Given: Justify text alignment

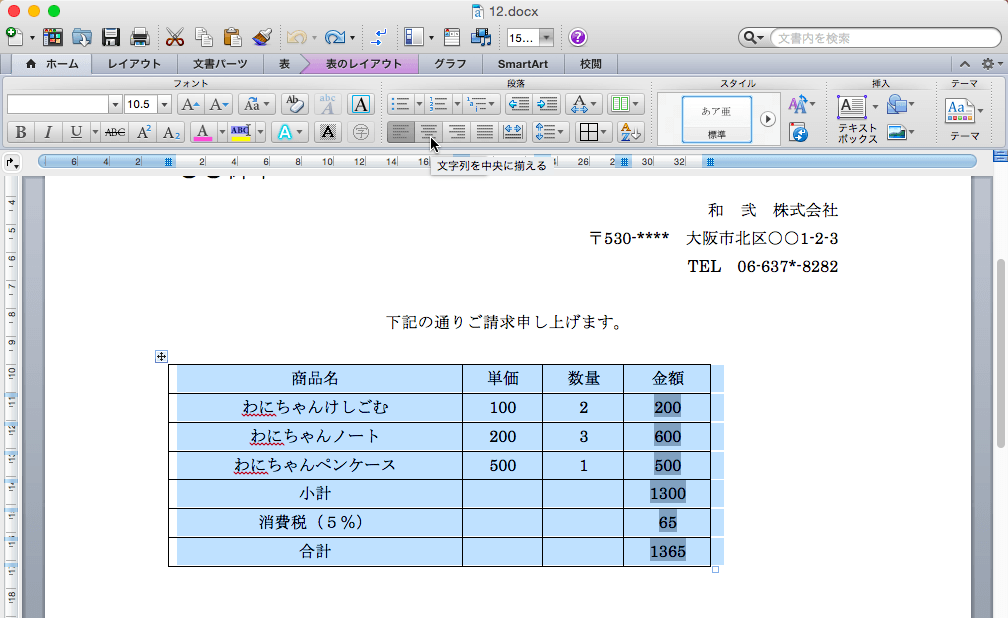Looking at the screenshot, I should click(484, 132).
